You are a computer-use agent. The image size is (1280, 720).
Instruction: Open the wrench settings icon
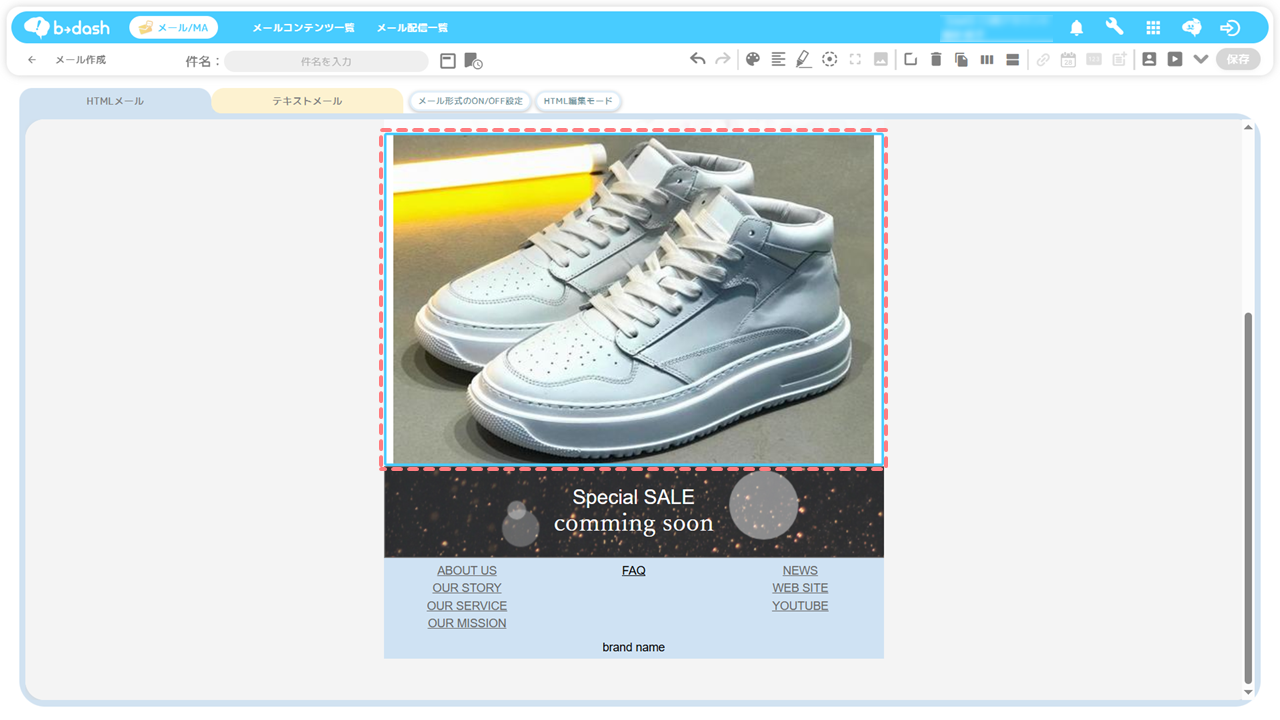click(1114, 28)
